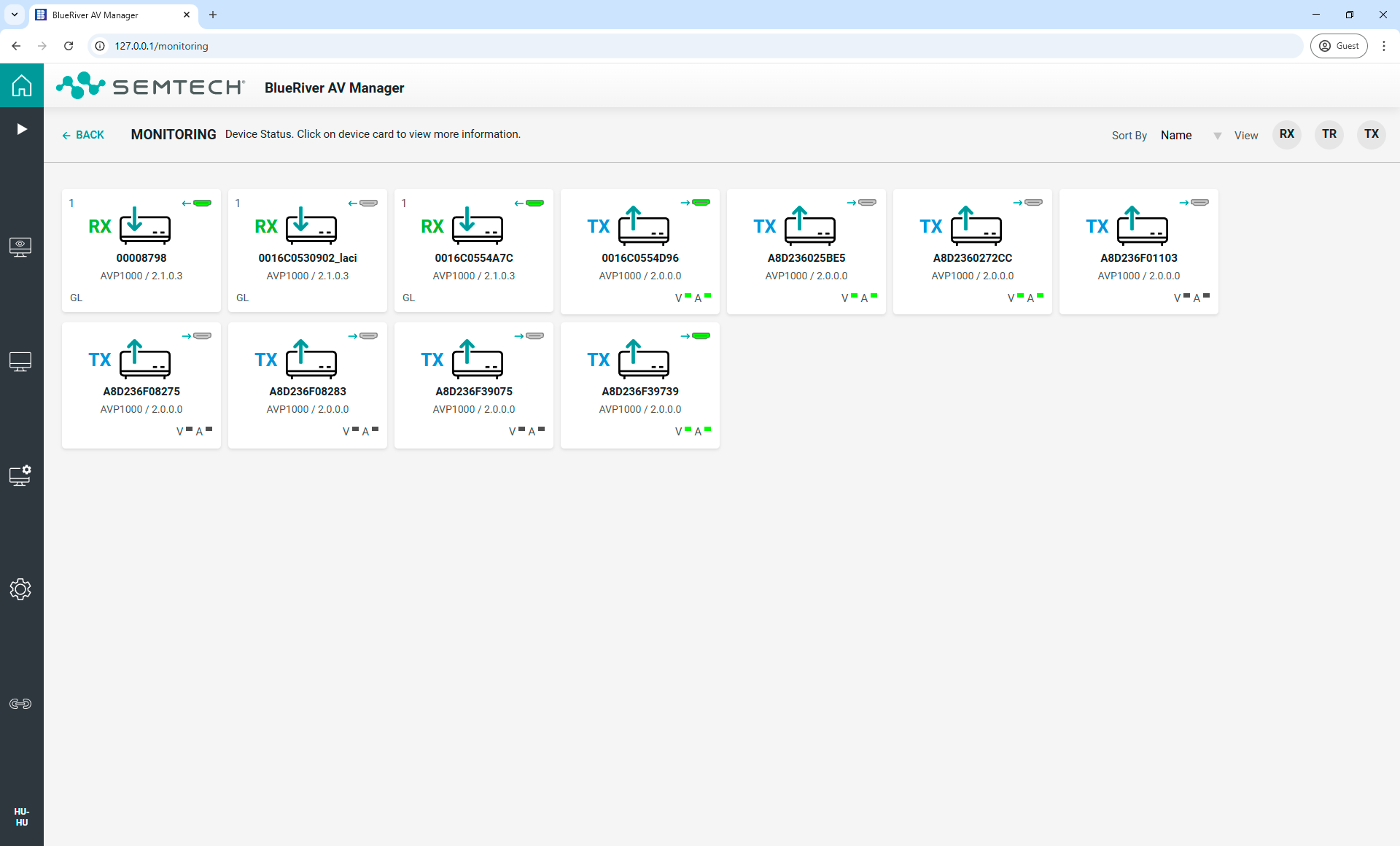
Task: Expand the sidebar with the play arrow
Action: (x=22, y=129)
